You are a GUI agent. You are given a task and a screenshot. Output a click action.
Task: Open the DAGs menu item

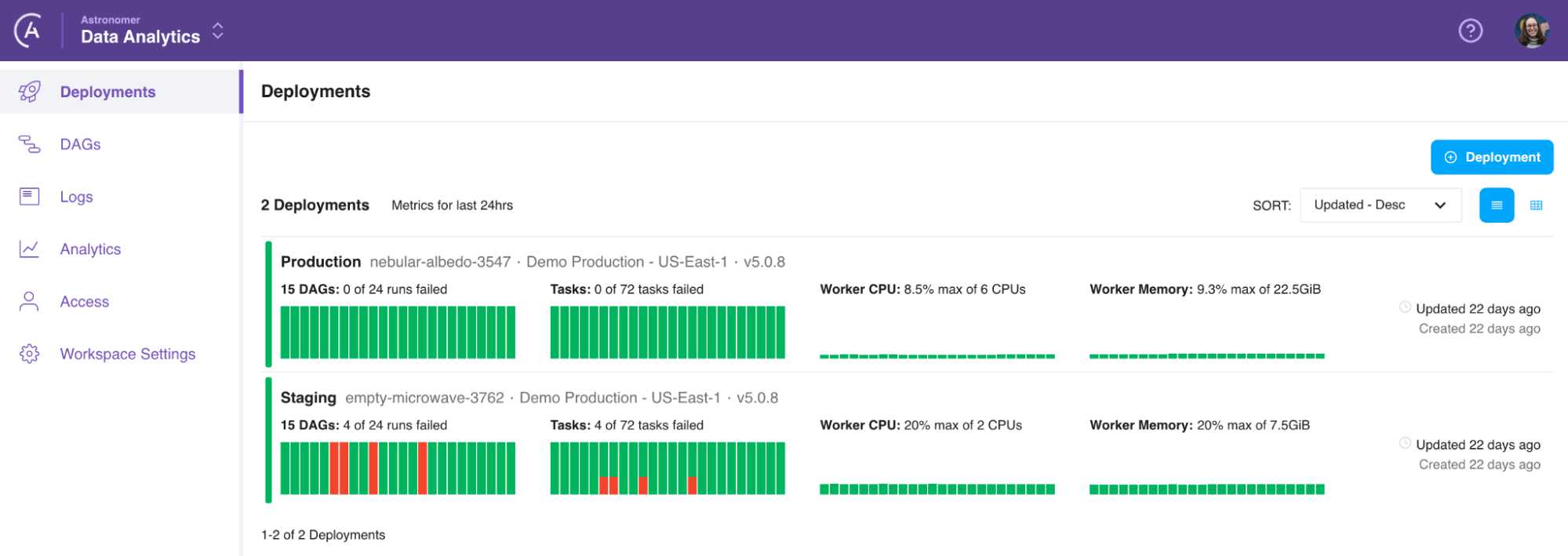click(x=80, y=144)
